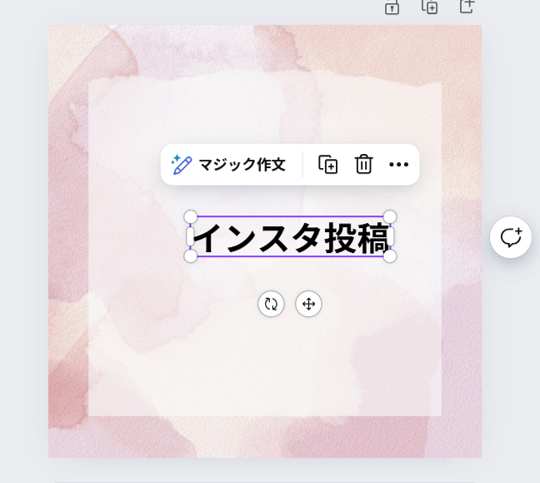Image resolution: width=540 pixels, height=483 pixels.
Task: Add a comment using the speech bubble button
Action: 511,237
